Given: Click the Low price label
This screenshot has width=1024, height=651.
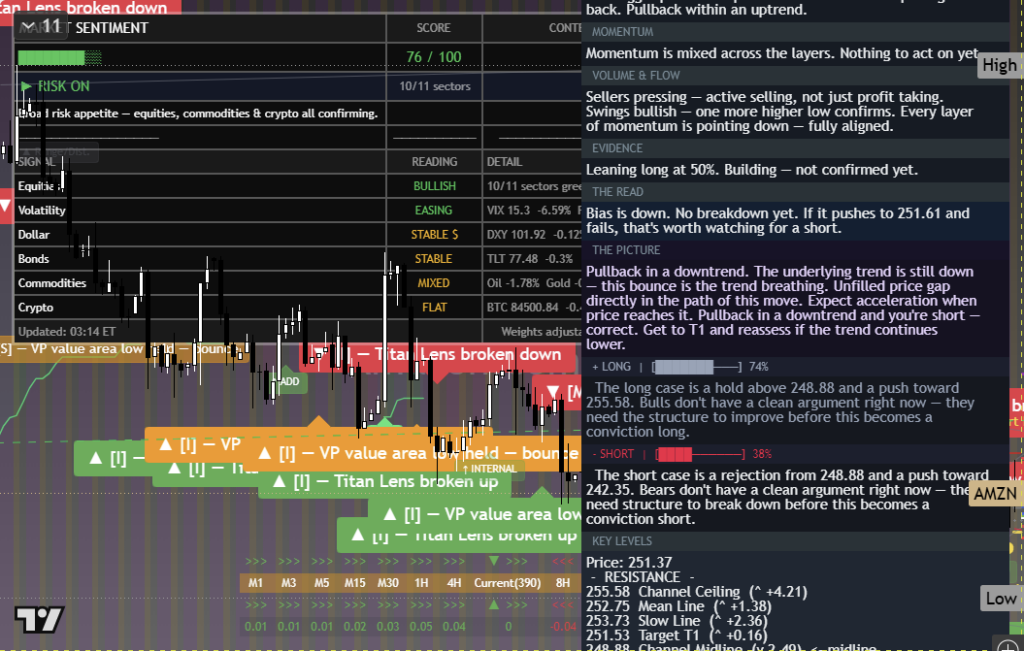Looking at the screenshot, I should pos(1000,599).
